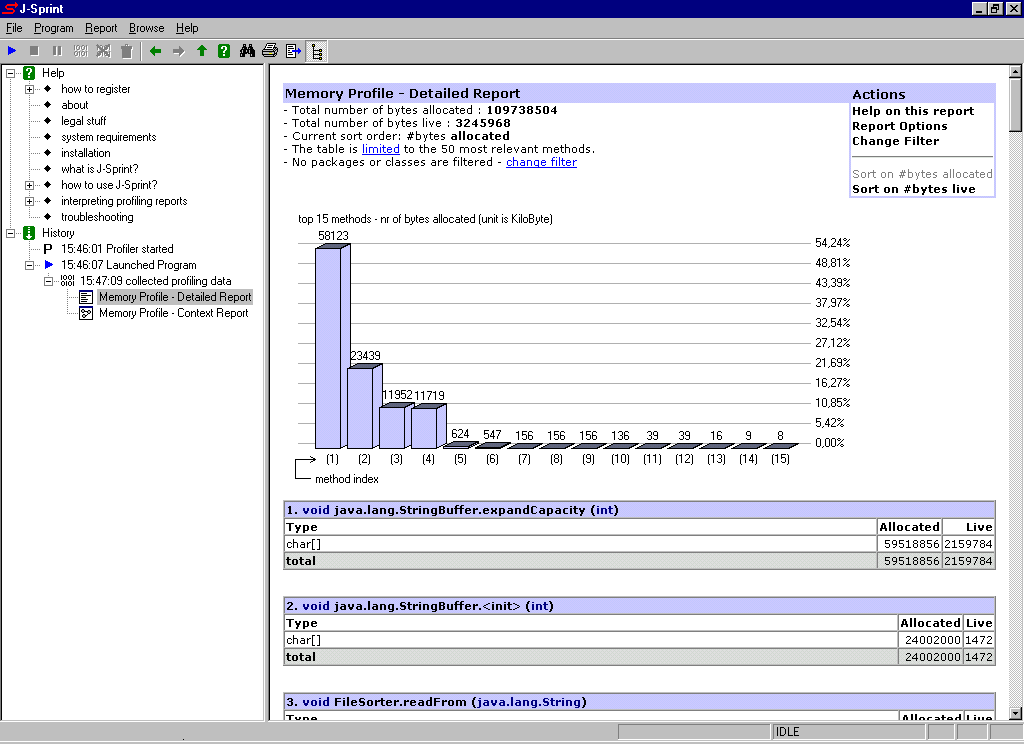
Task: Click 'Sort on #bytes live' action
Action: tap(913, 189)
